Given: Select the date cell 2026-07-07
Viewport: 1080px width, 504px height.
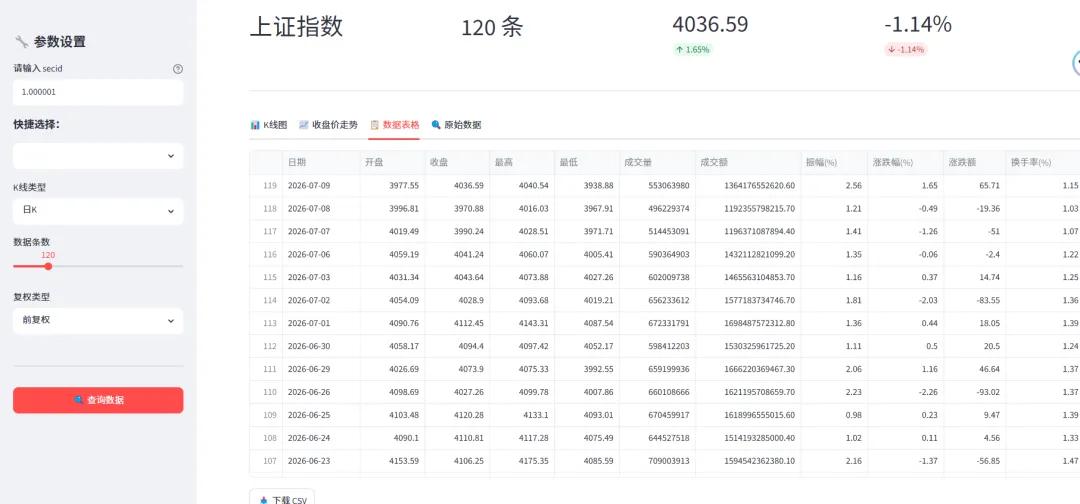Looking at the screenshot, I should coord(321,231).
